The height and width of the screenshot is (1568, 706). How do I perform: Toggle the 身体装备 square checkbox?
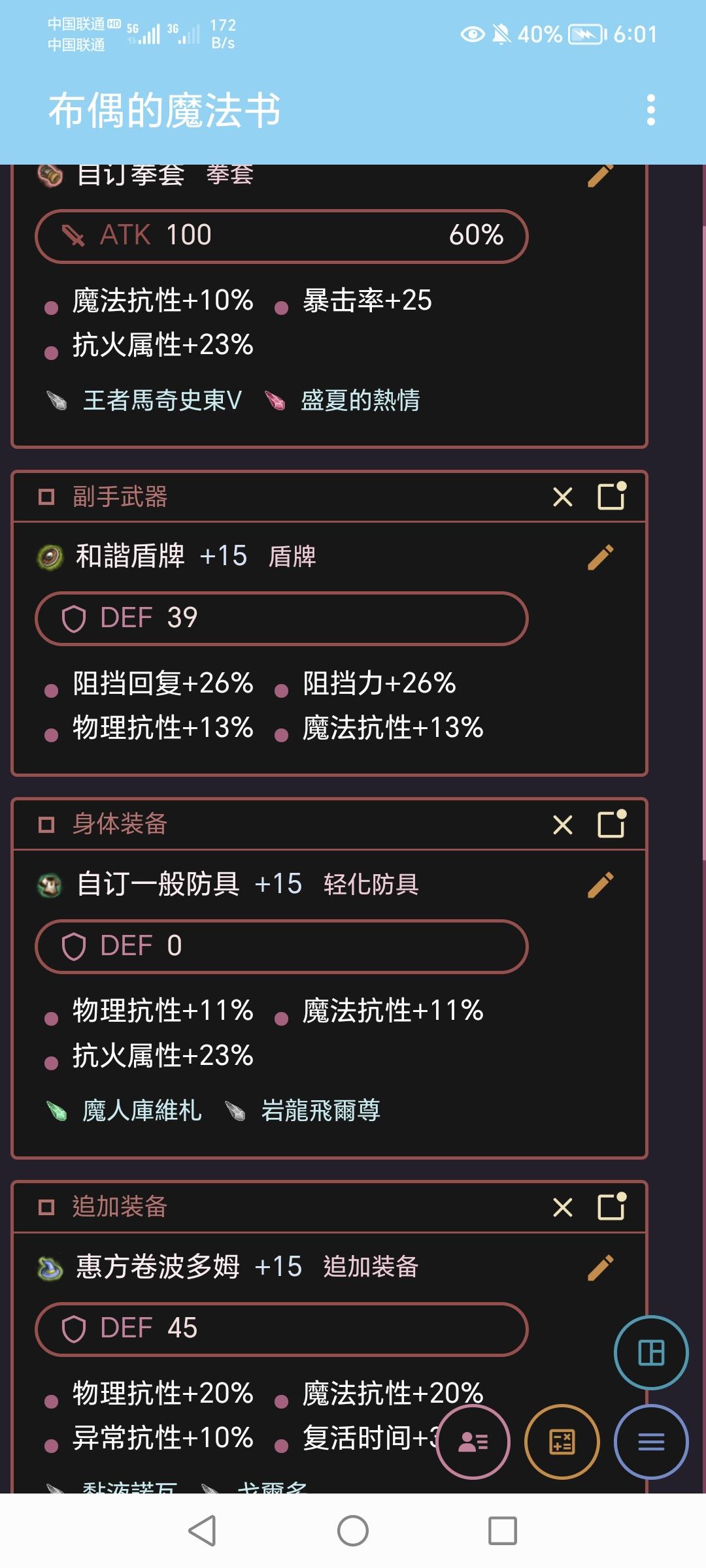46,825
